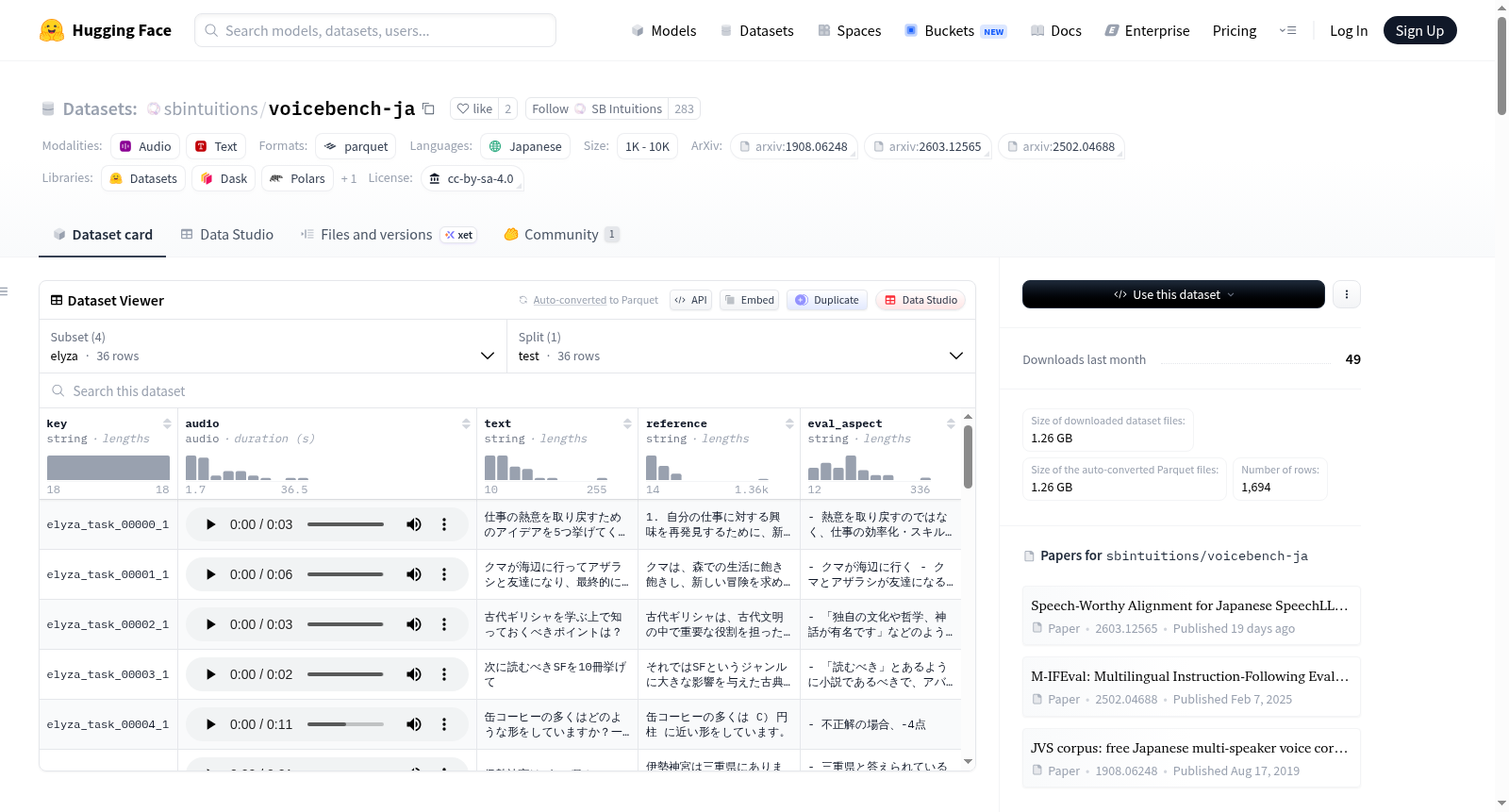Seek in elyza_task_00004_1 audio progress bar
Viewport: 1509px width, 812px height.
tap(345, 724)
